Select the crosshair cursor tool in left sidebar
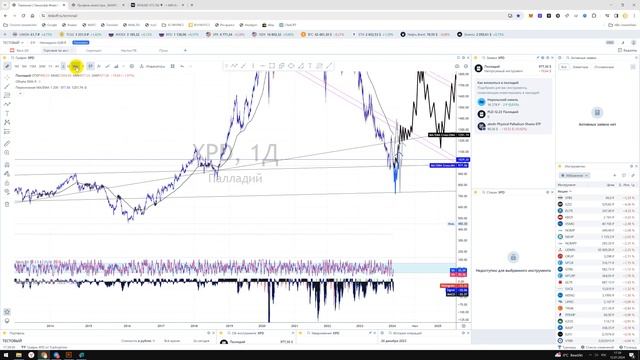640x360 pixels. [x=7, y=77]
